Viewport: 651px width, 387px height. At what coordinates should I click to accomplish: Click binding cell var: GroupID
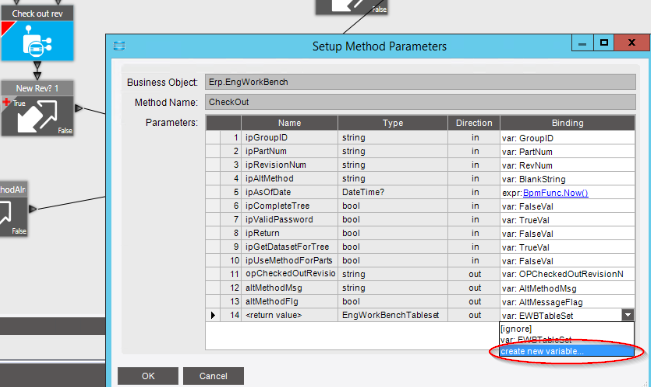point(568,138)
